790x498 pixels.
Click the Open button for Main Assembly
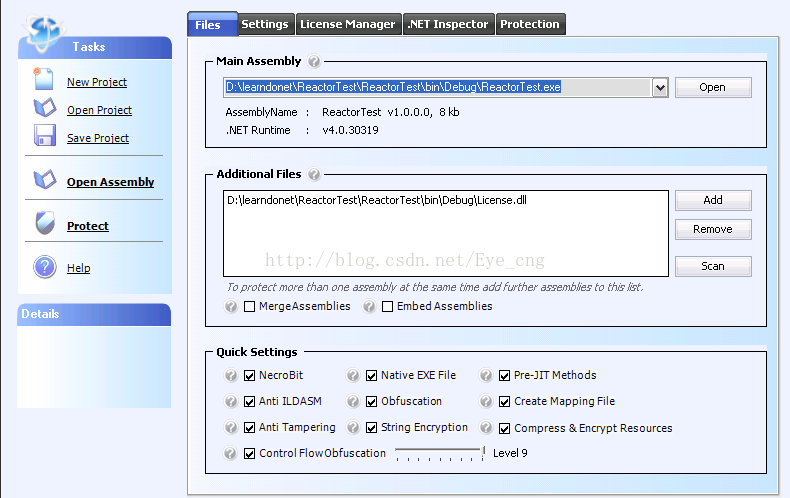713,88
